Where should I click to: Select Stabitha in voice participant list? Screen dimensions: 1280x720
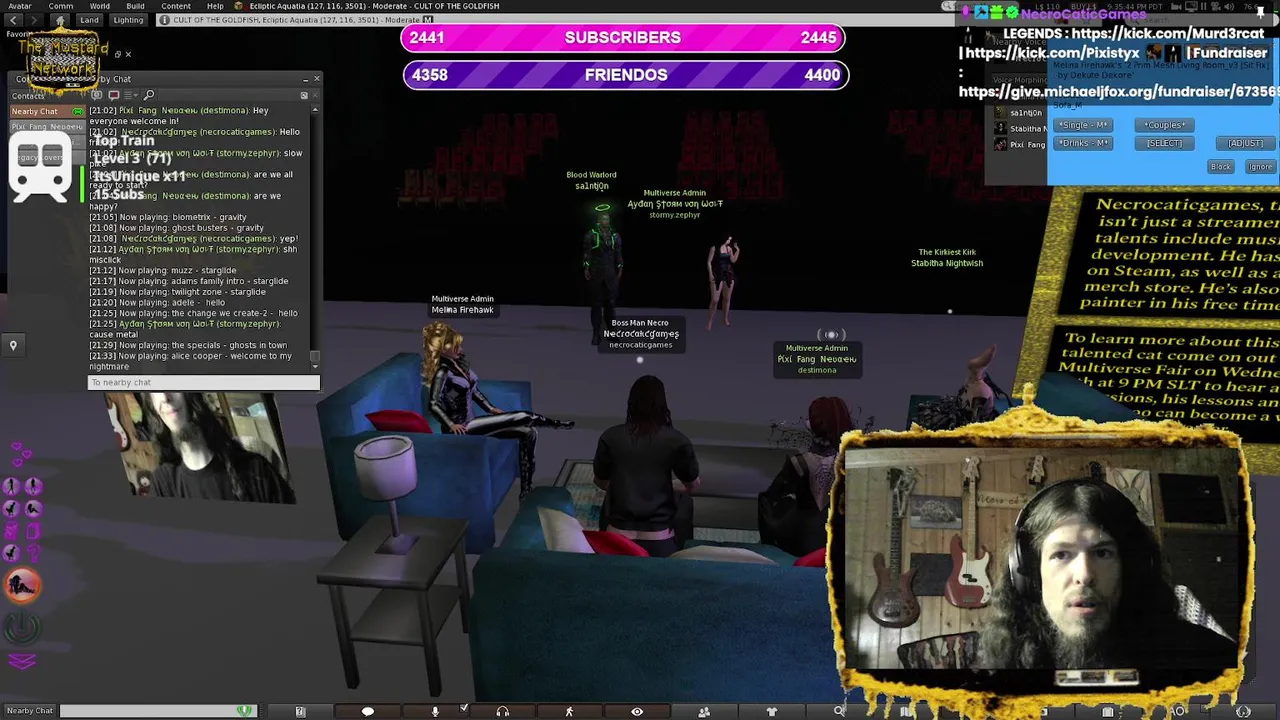click(1020, 128)
